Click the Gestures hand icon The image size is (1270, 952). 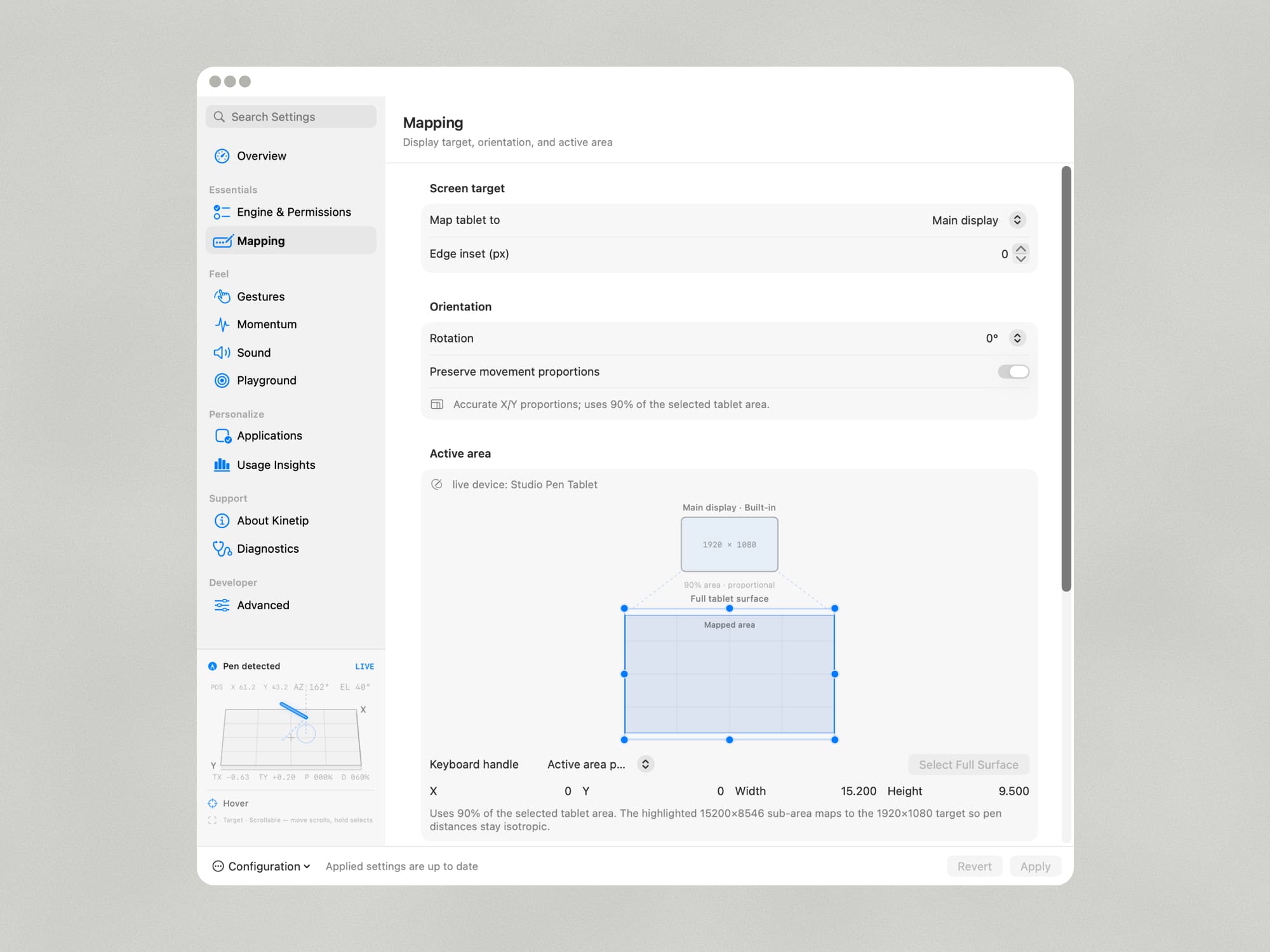coord(222,296)
